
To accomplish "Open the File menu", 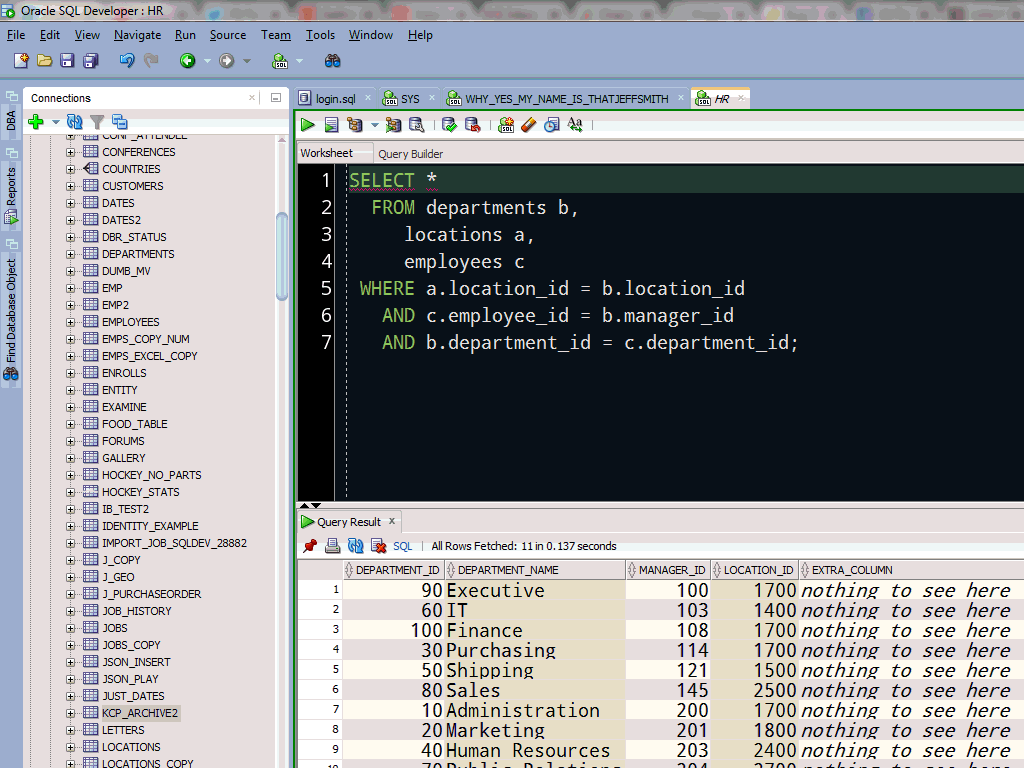I will [x=16, y=35].
